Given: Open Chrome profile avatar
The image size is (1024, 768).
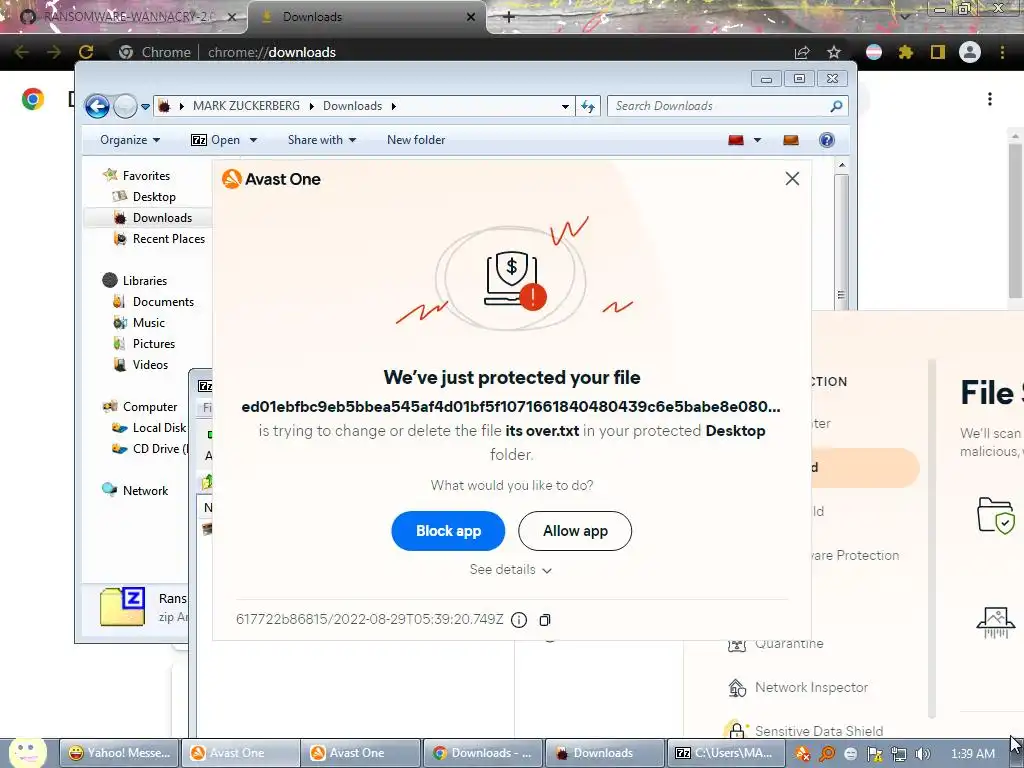Looking at the screenshot, I should point(970,52).
